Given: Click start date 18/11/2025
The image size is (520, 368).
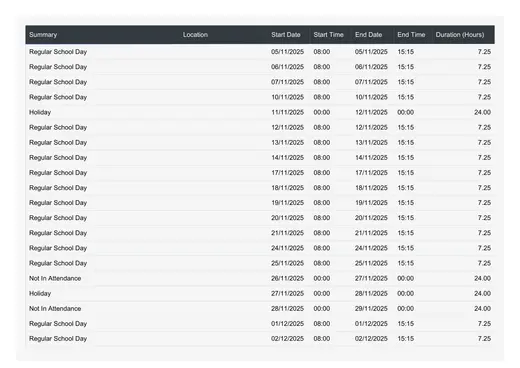Looking at the screenshot, I should point(287,188).
